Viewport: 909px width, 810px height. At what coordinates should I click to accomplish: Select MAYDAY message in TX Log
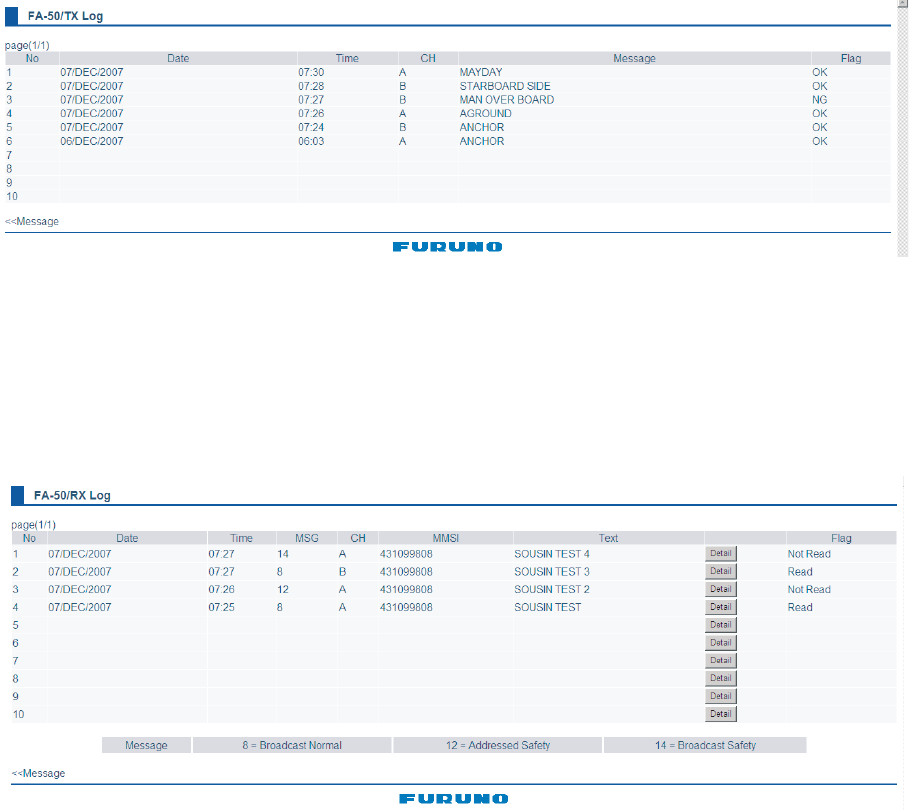click(481, 72)
